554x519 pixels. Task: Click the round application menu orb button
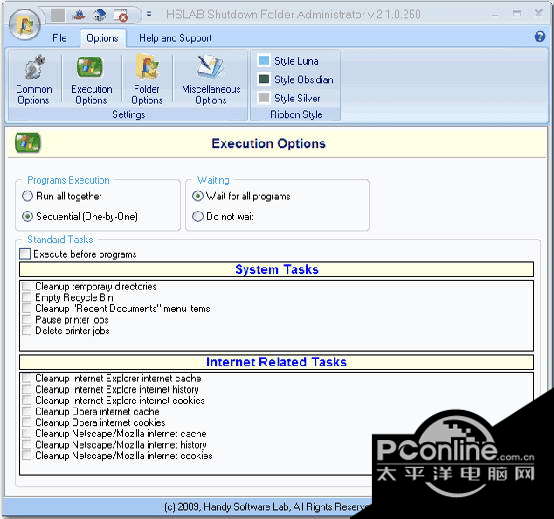point(25,25)
